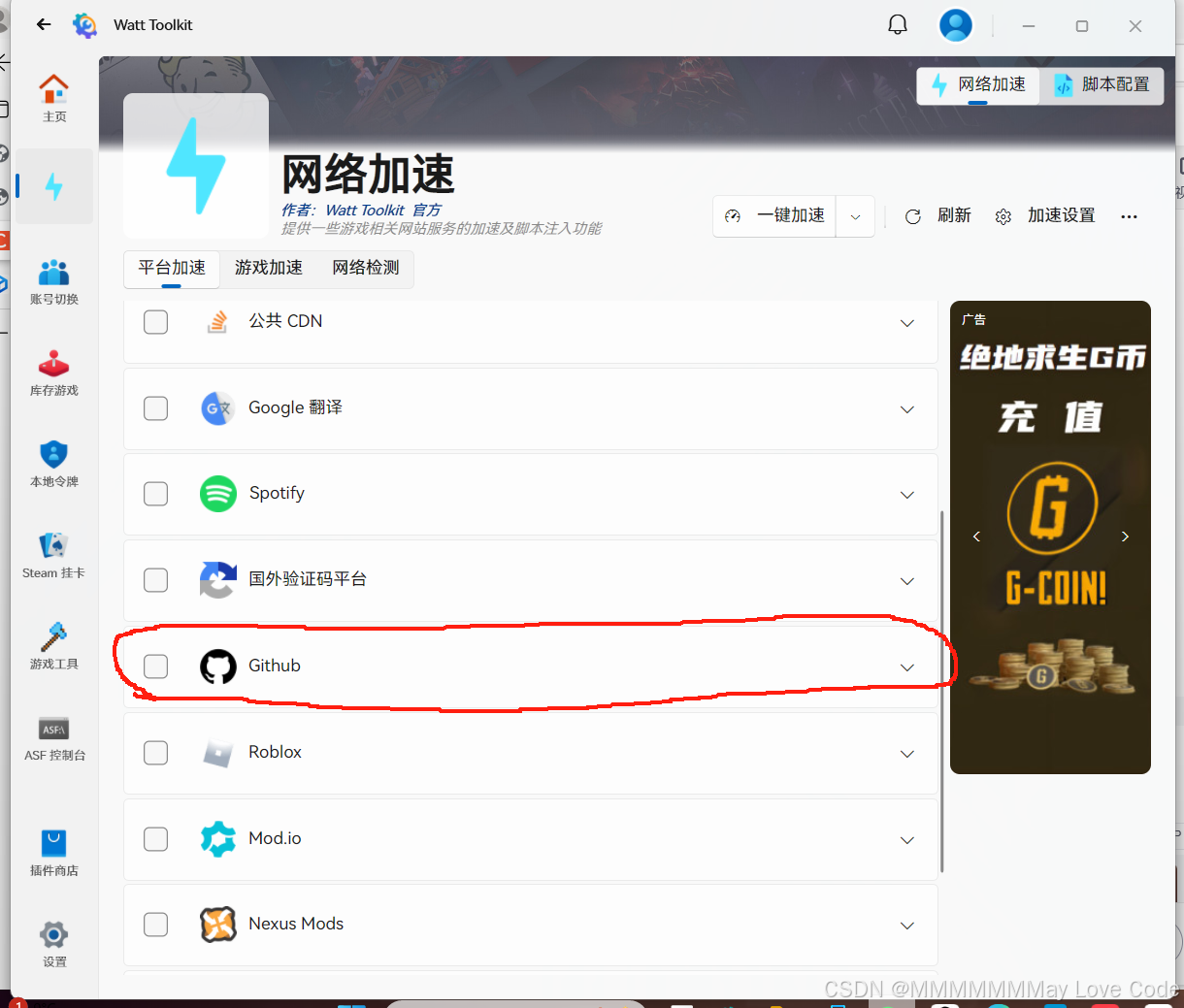Open 库存游戏 game library
The width and height of the screenshot is (1184, 1008).
pyautogui.click(x=54, y=374)
